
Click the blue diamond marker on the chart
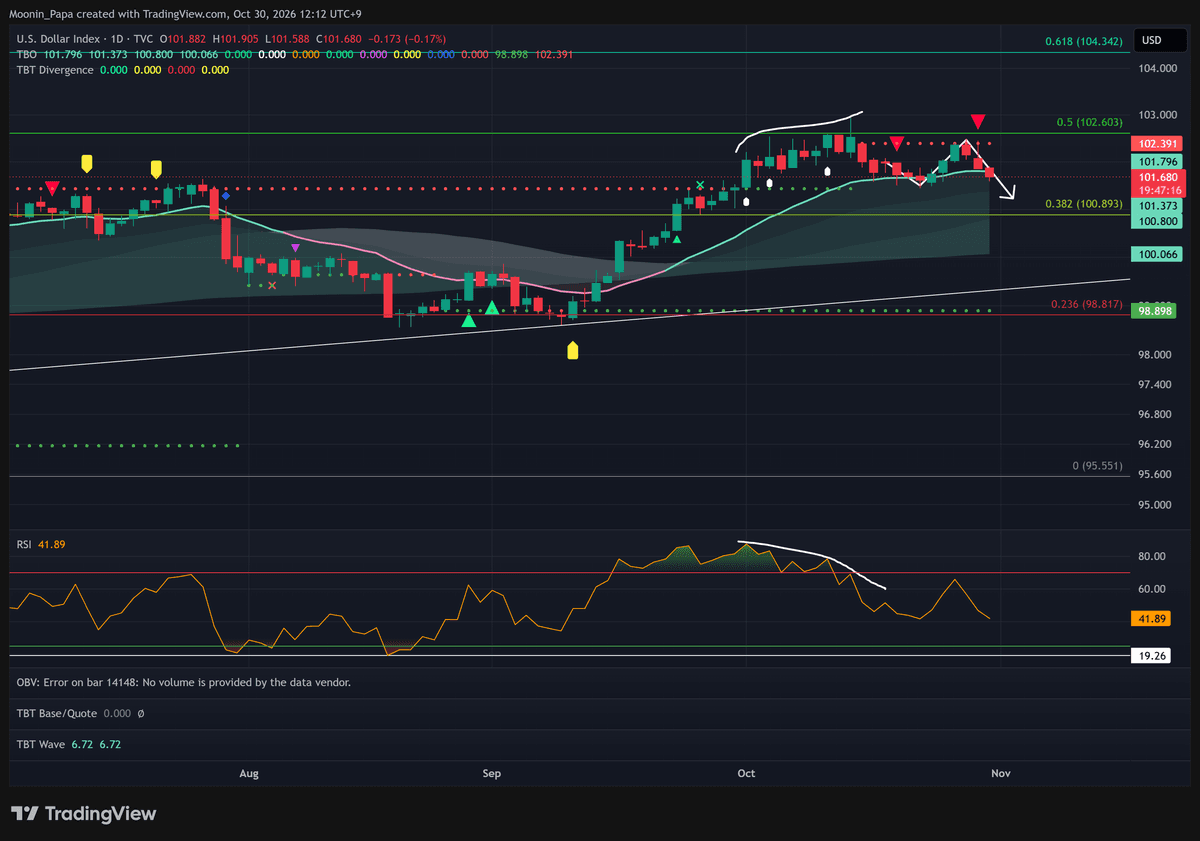click(226, 197)
